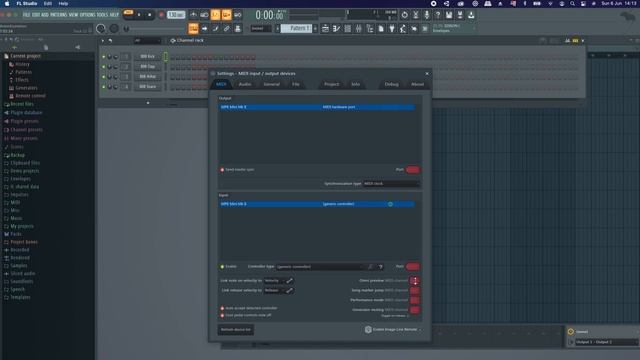Click the microphone recording icon in toolbar

click(427, 15)
